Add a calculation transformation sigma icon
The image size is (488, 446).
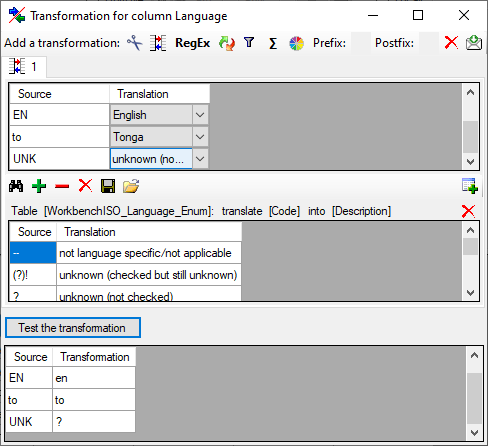click(x=273, y=43)
